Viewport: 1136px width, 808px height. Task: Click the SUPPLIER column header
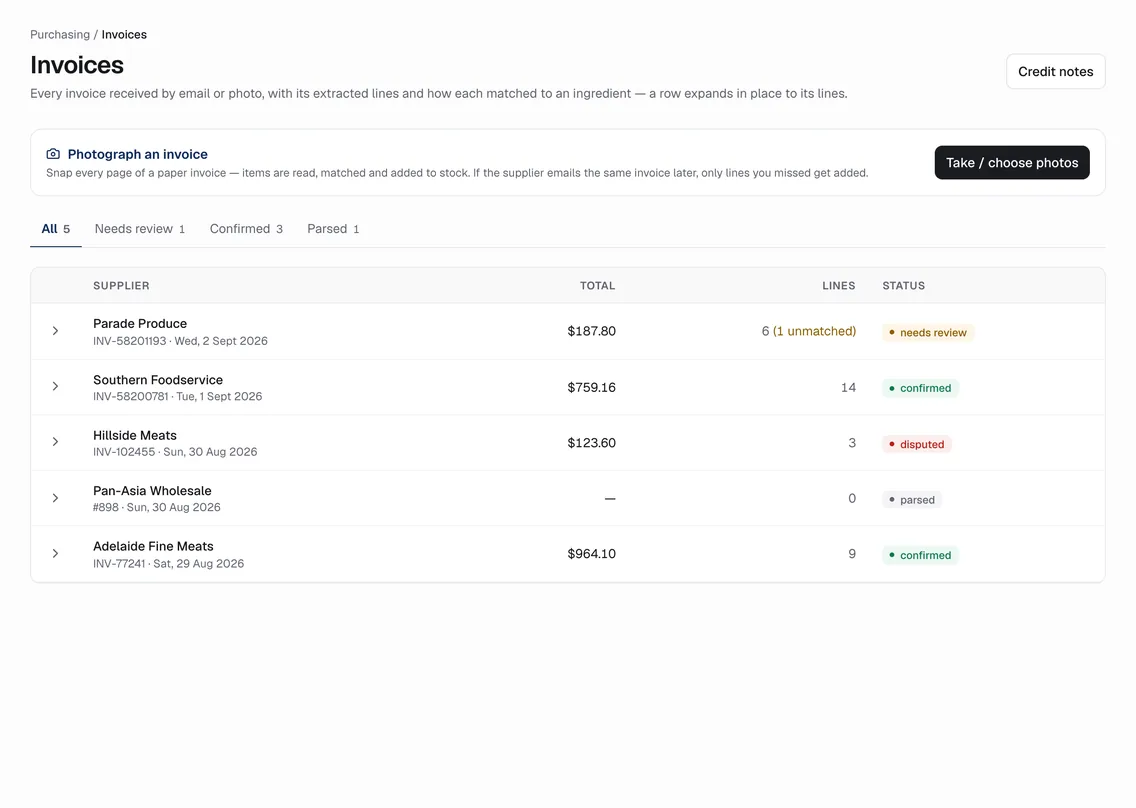(x=121, y=286)
